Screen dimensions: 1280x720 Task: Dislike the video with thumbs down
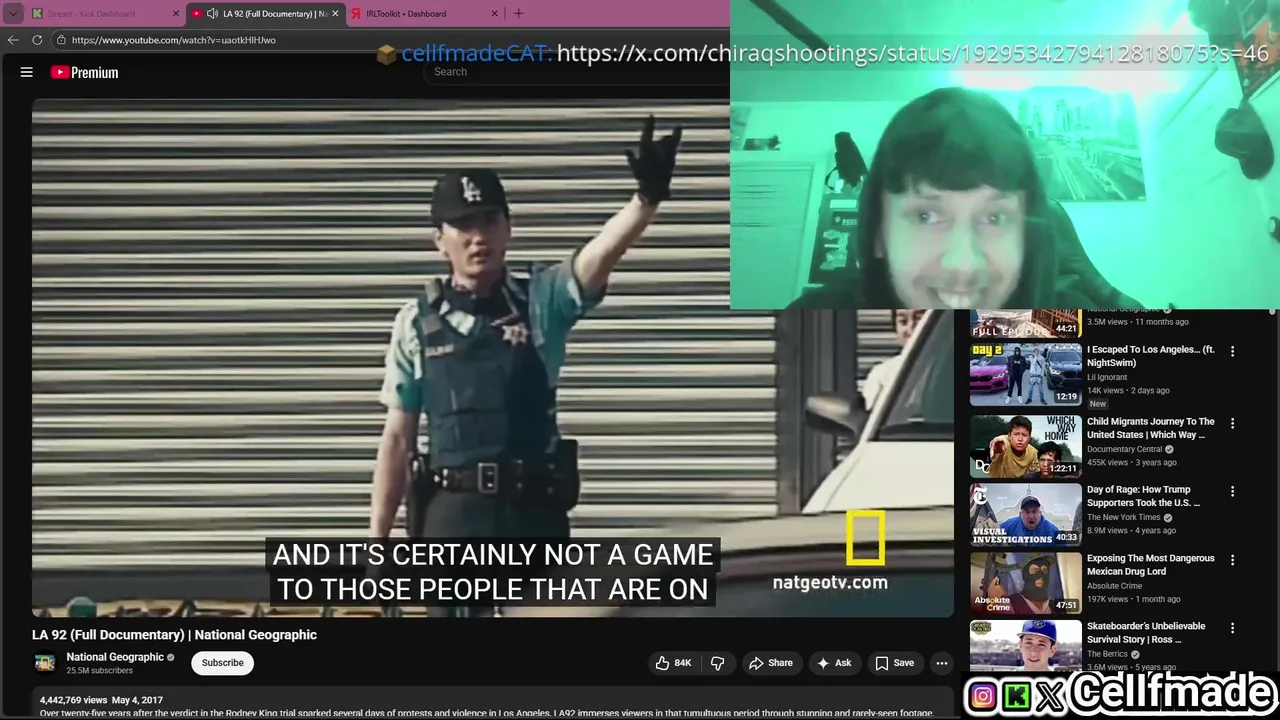[717, 663]
